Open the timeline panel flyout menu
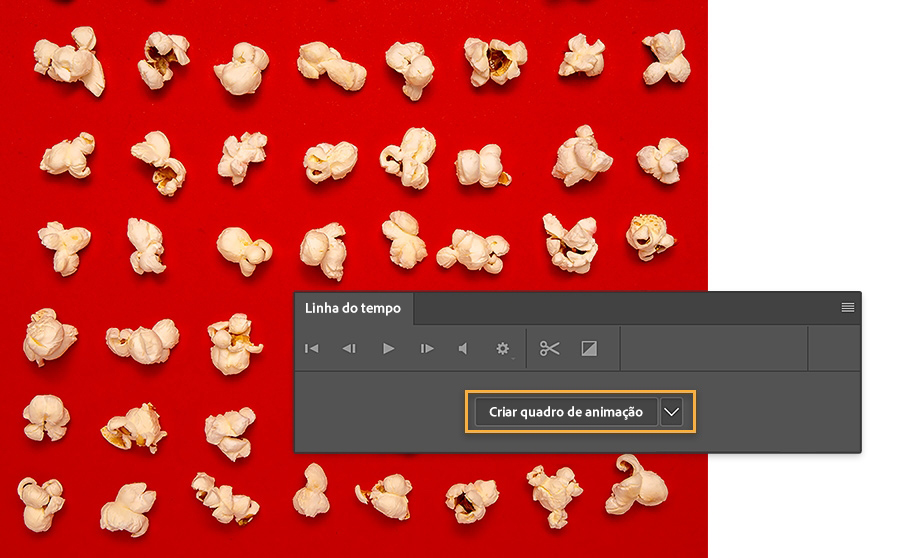 pyautogui.click(x=848, y=308)
